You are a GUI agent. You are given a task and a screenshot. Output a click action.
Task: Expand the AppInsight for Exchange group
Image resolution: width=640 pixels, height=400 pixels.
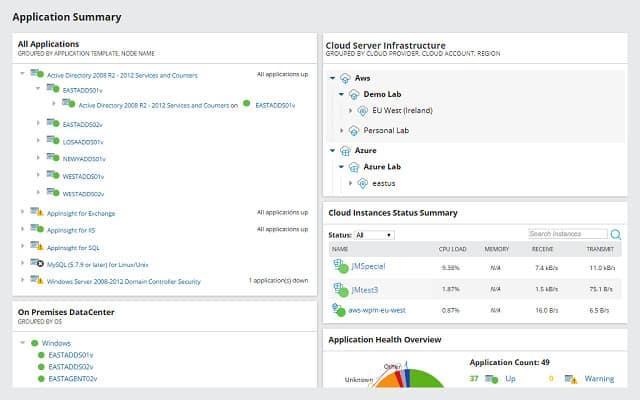[22, 212]
